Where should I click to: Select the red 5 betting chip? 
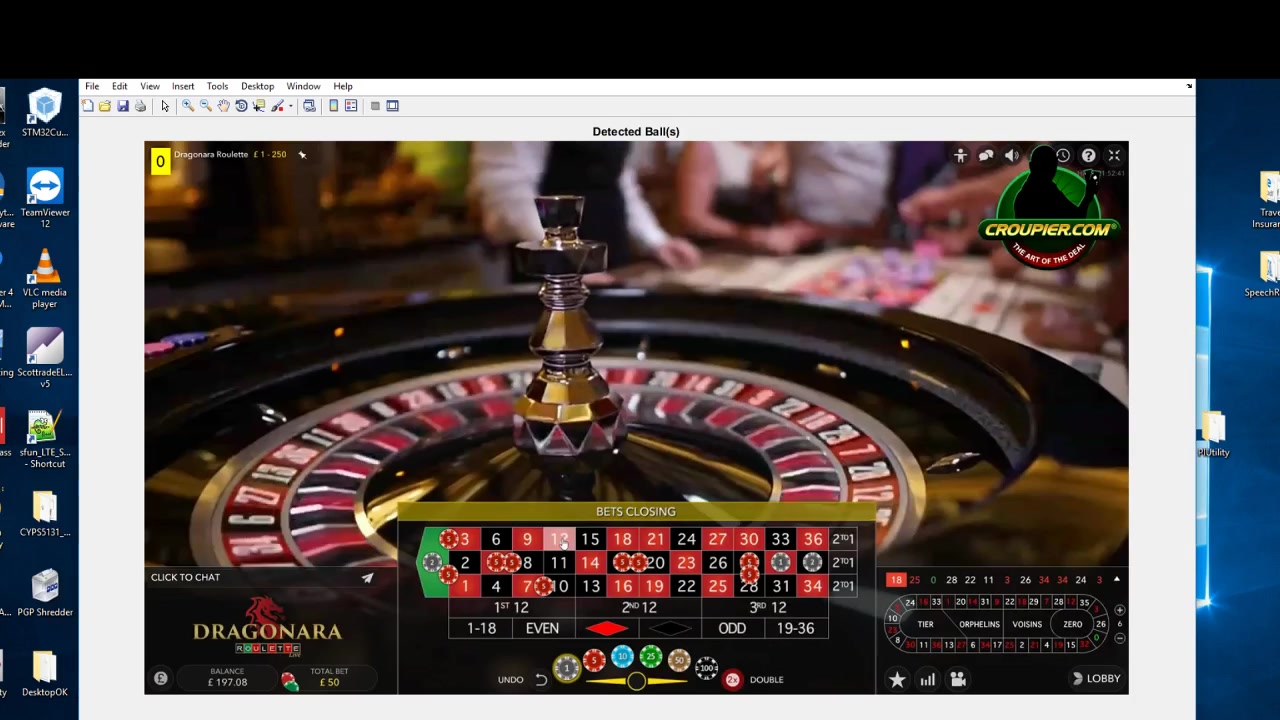coord(593,659)
